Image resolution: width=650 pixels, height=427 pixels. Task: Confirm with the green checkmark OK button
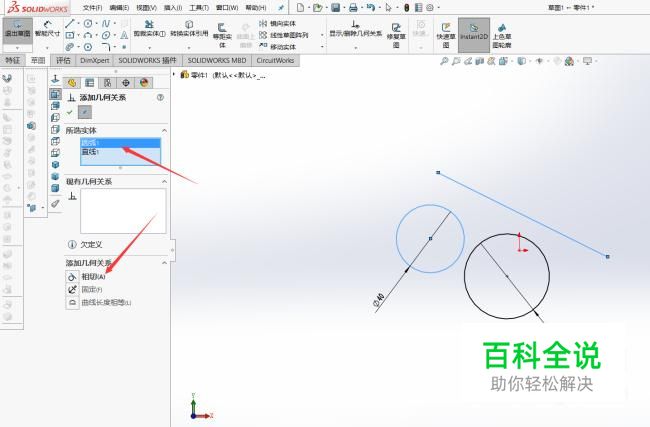[70, 112]
